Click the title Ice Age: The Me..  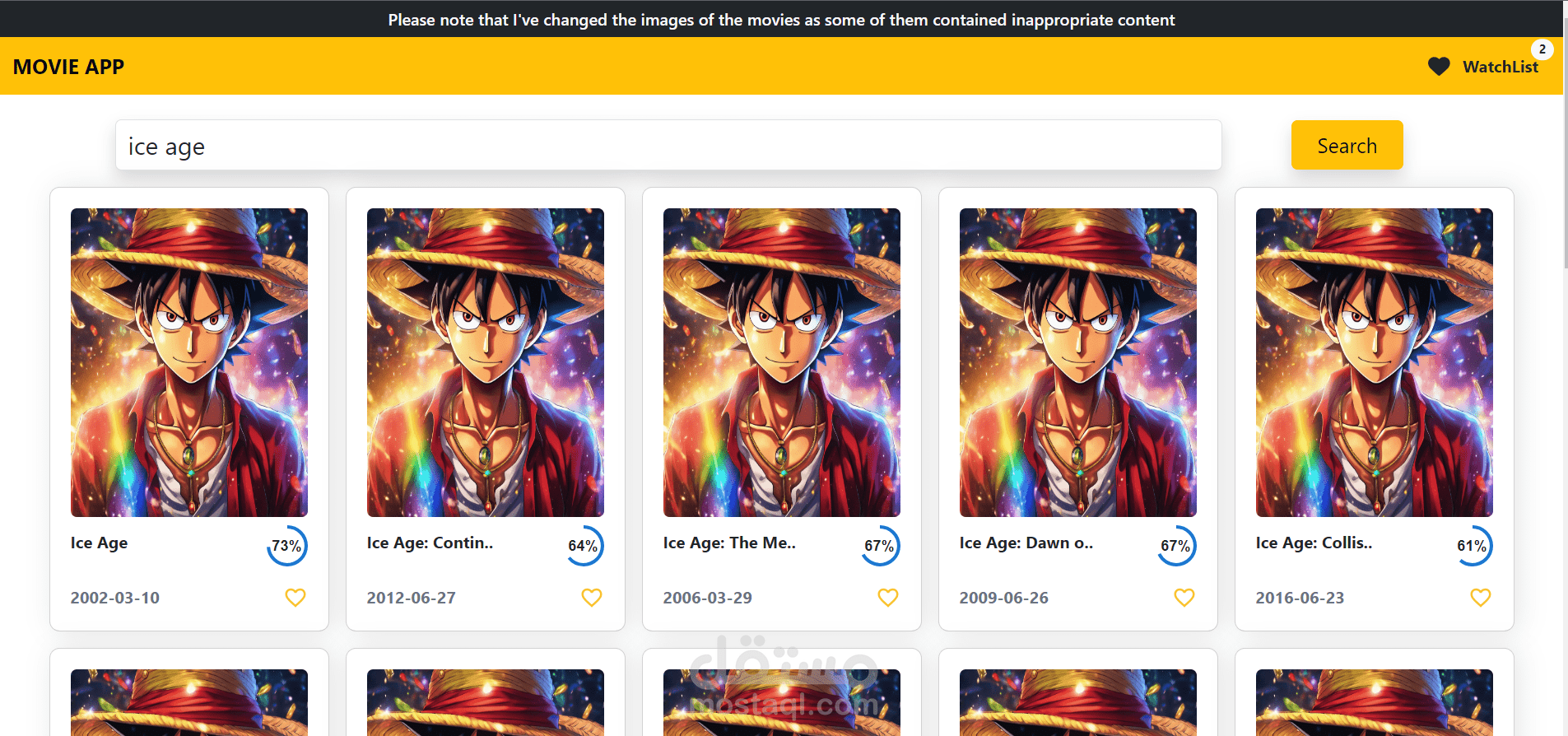coord(729,543)
